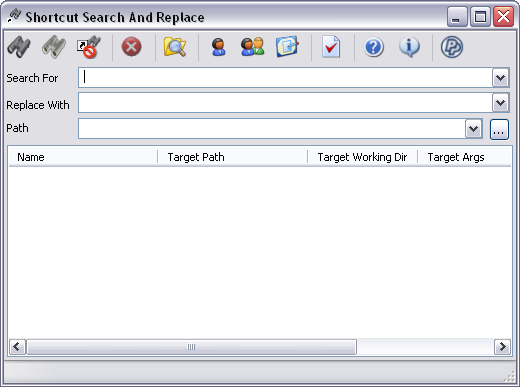This screenshot has height=387, width=520.
Task: Focus the Replace With text field
Action: point(285,103)
